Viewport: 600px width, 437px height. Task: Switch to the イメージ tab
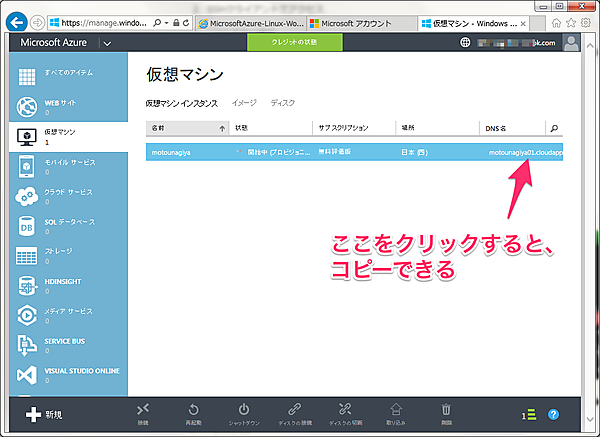point(244,103)
